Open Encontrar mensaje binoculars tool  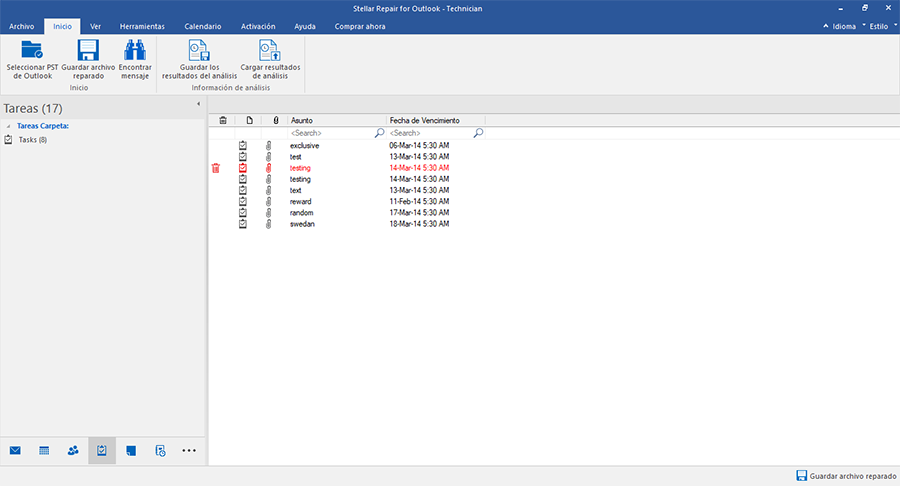click(x=135, y=50)
